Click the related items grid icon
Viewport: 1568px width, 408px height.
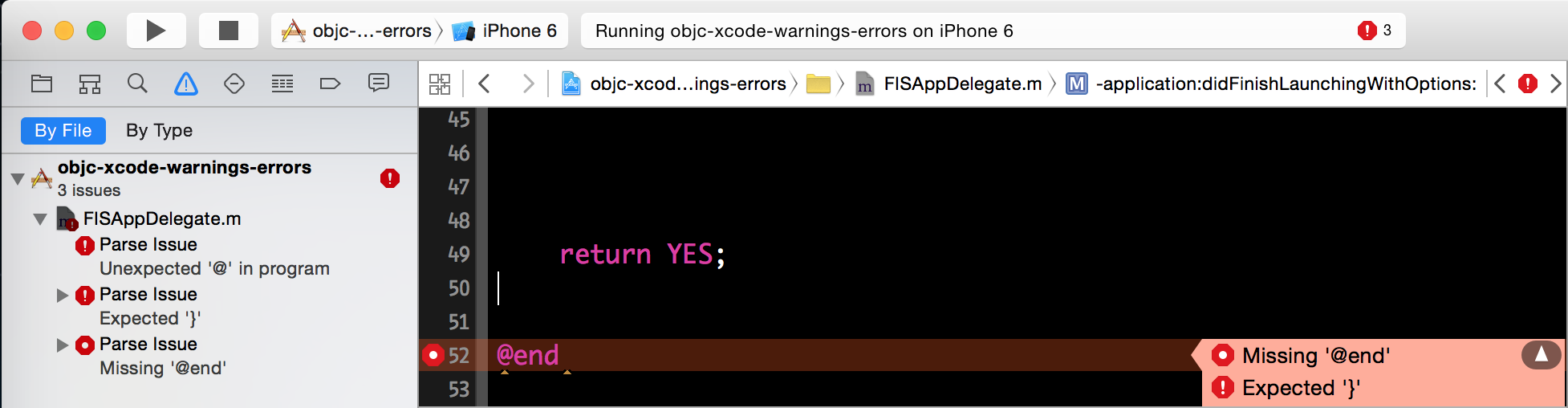pos(440,84)
